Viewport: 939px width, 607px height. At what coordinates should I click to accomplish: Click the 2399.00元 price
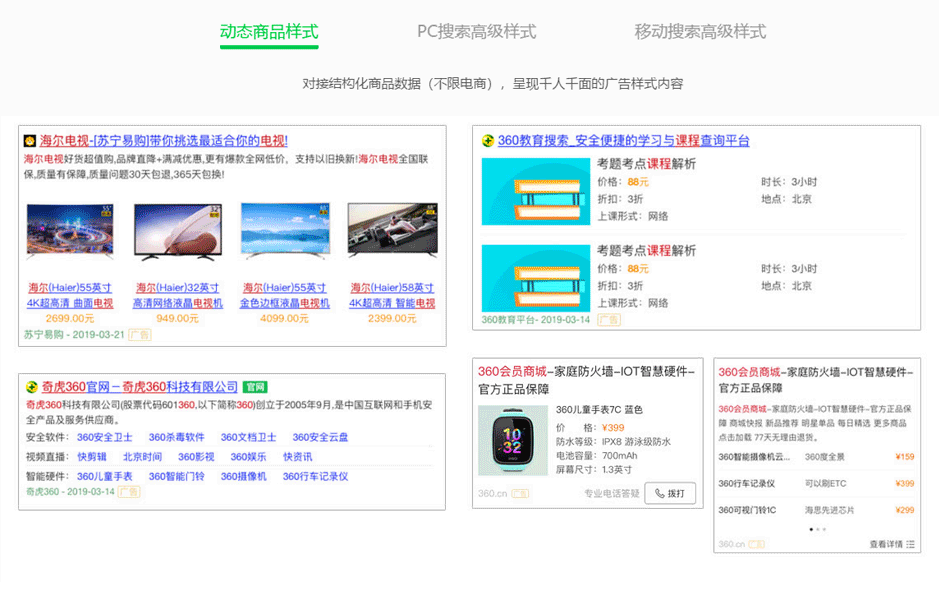[x=392, y=319]
